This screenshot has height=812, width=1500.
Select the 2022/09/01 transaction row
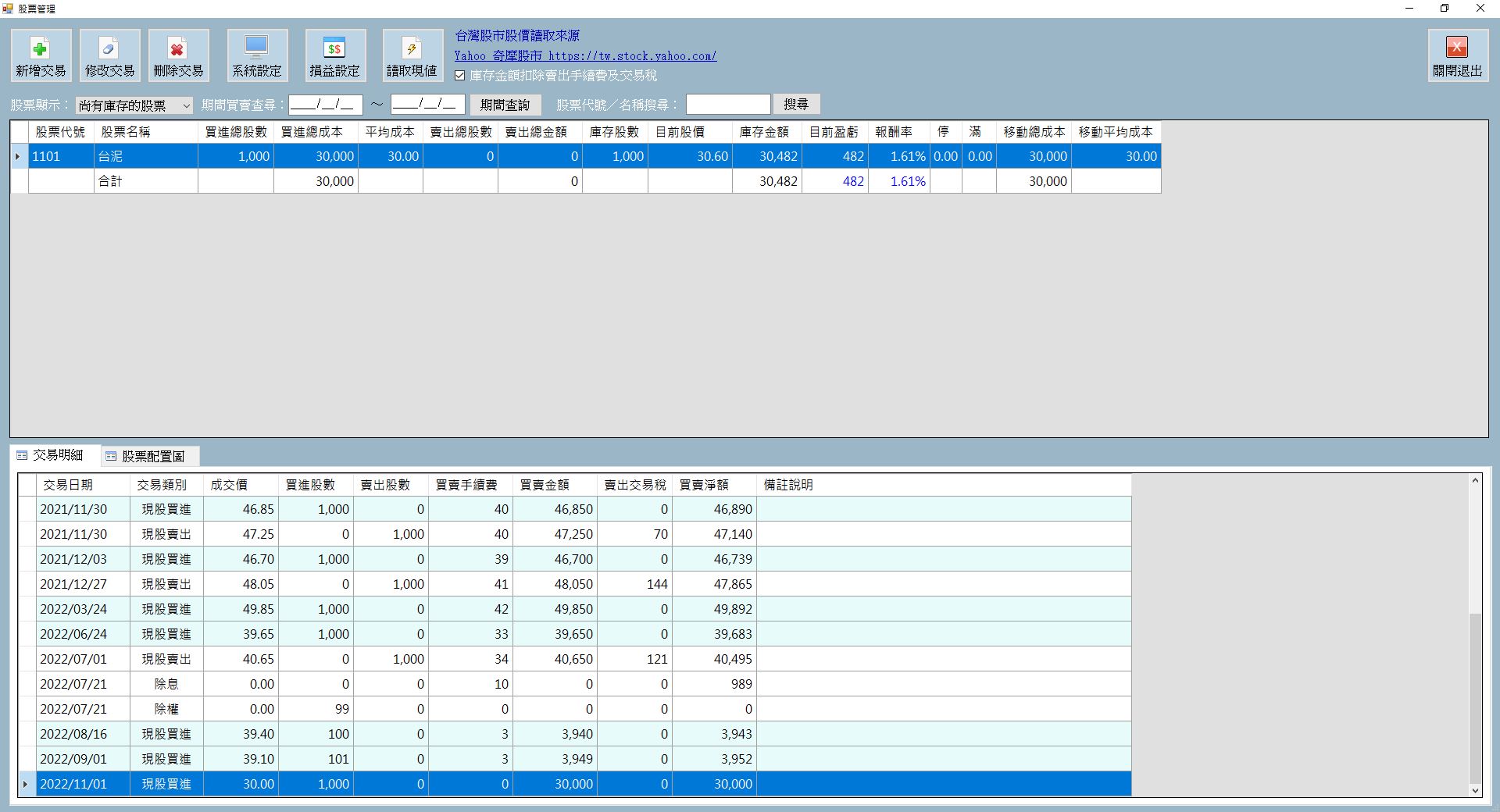coord(575,759)
